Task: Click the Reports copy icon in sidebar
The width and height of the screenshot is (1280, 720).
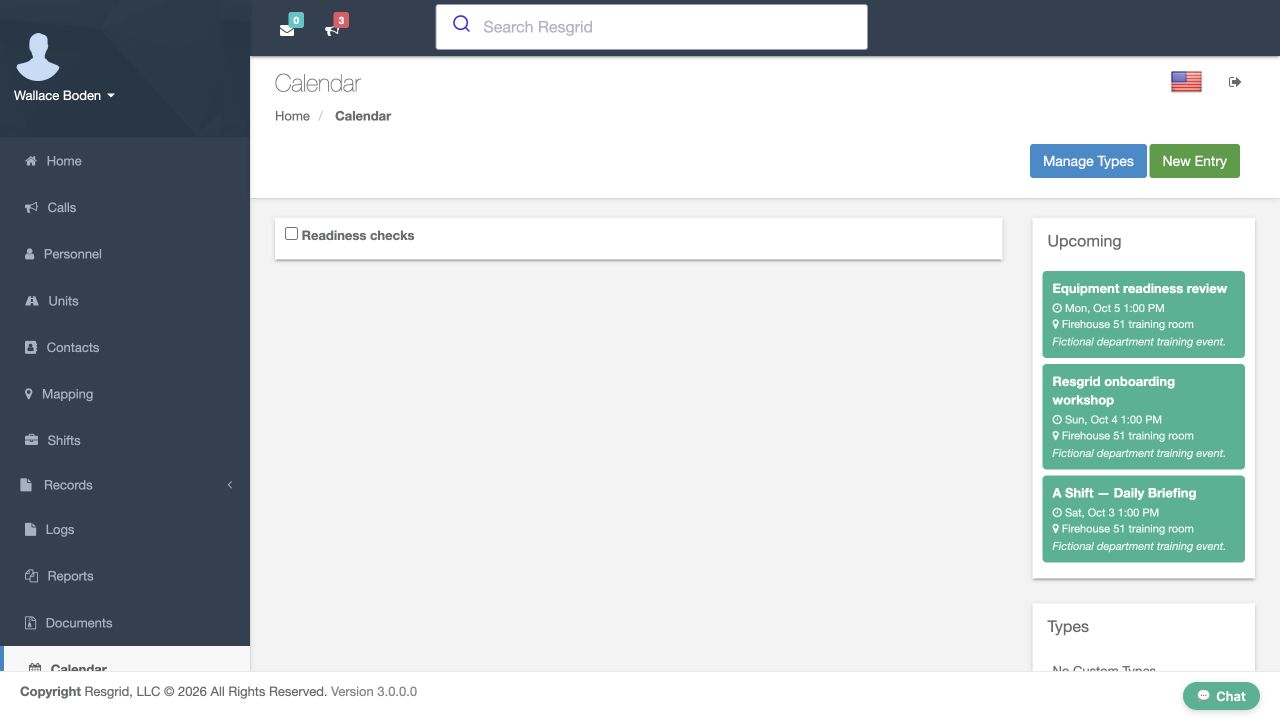Action: click(31, 576)
